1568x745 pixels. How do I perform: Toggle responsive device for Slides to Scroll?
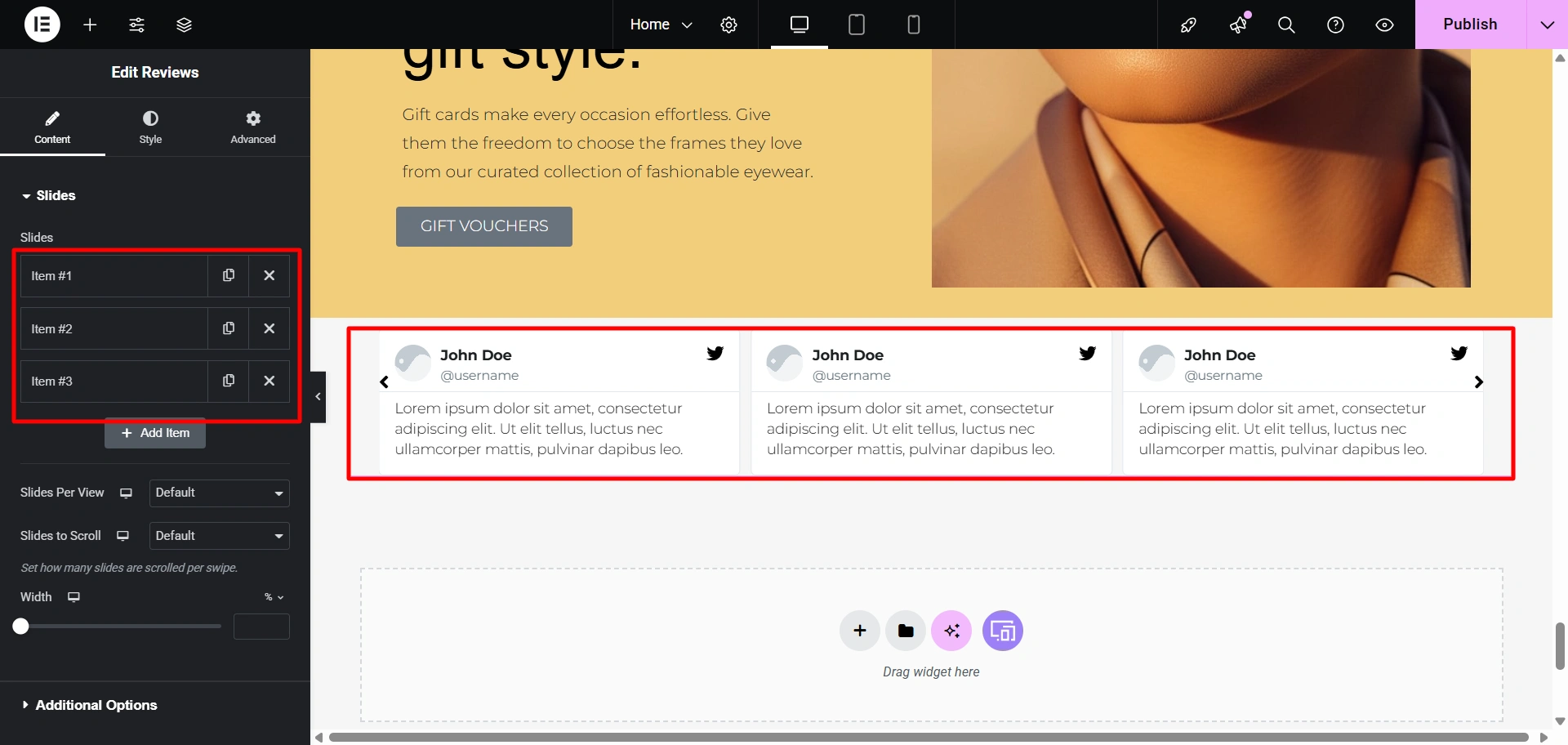pos(122,536)
